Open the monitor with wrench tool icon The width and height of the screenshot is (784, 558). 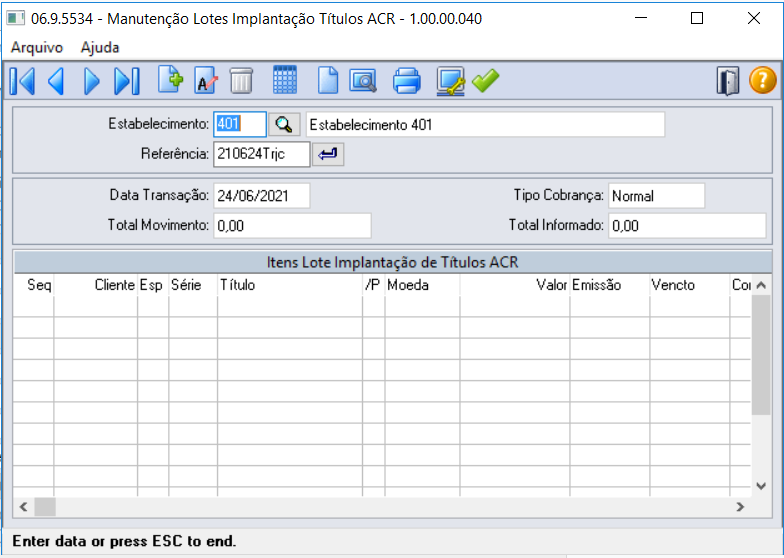point(450,81)
